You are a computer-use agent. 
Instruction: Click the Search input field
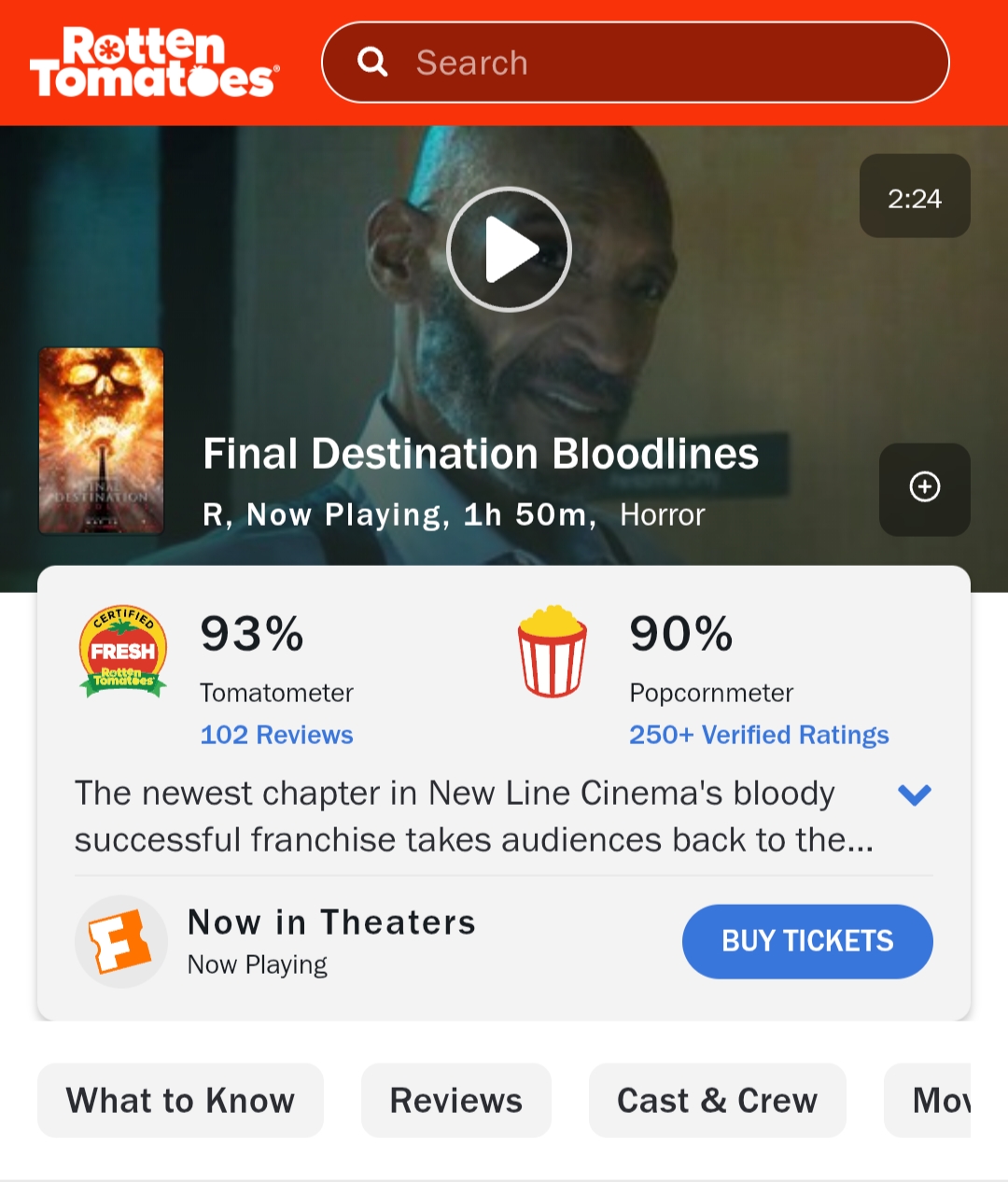coord(636,63)
